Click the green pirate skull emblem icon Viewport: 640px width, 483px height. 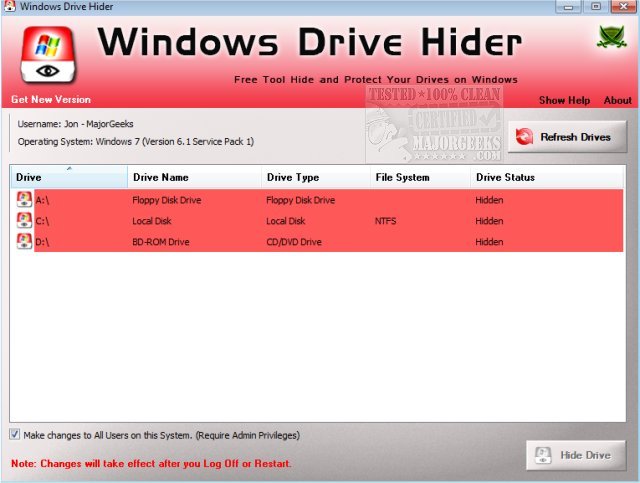tap(611, 37)
